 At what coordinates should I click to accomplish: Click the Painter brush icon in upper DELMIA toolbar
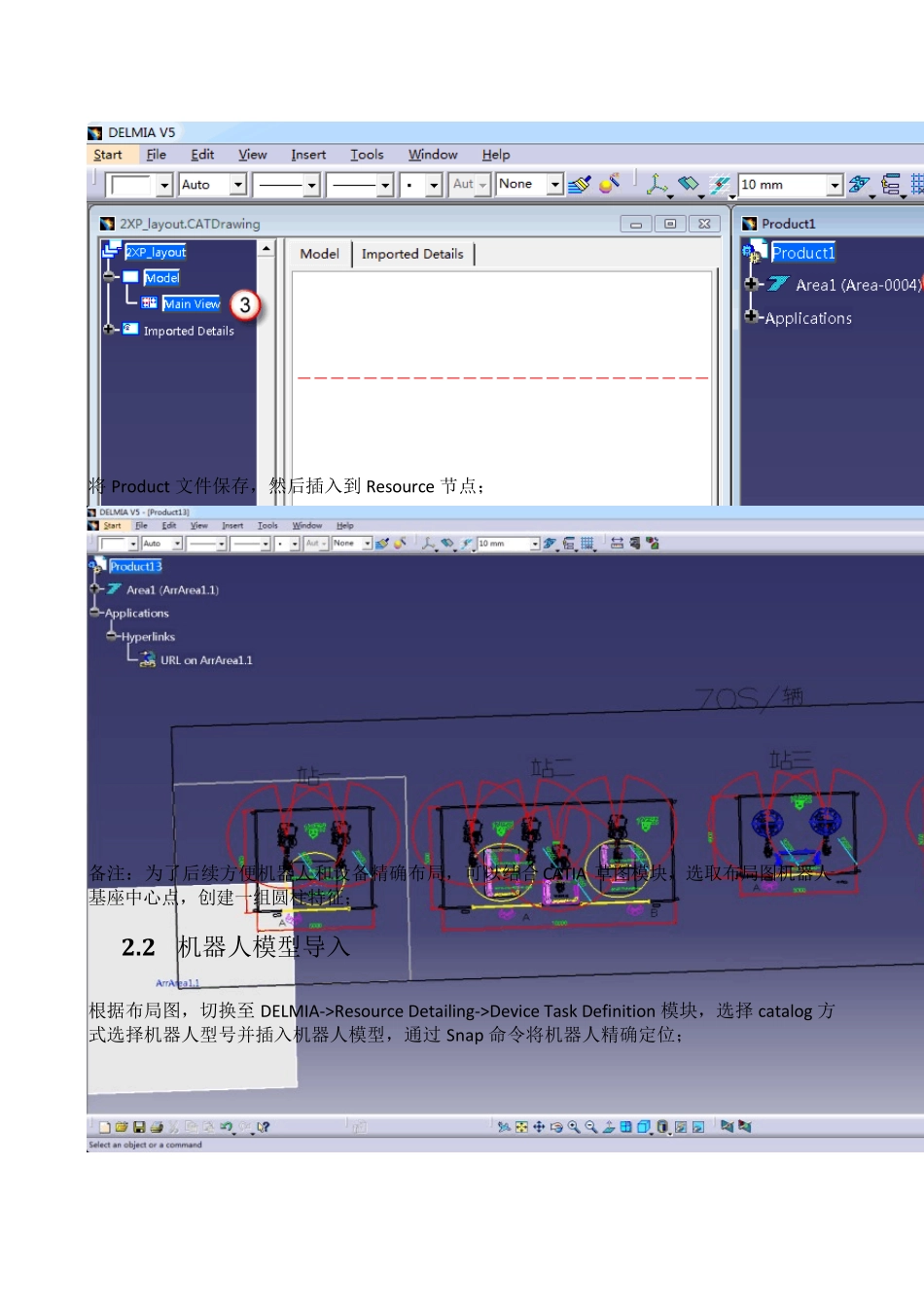point(580,184)
